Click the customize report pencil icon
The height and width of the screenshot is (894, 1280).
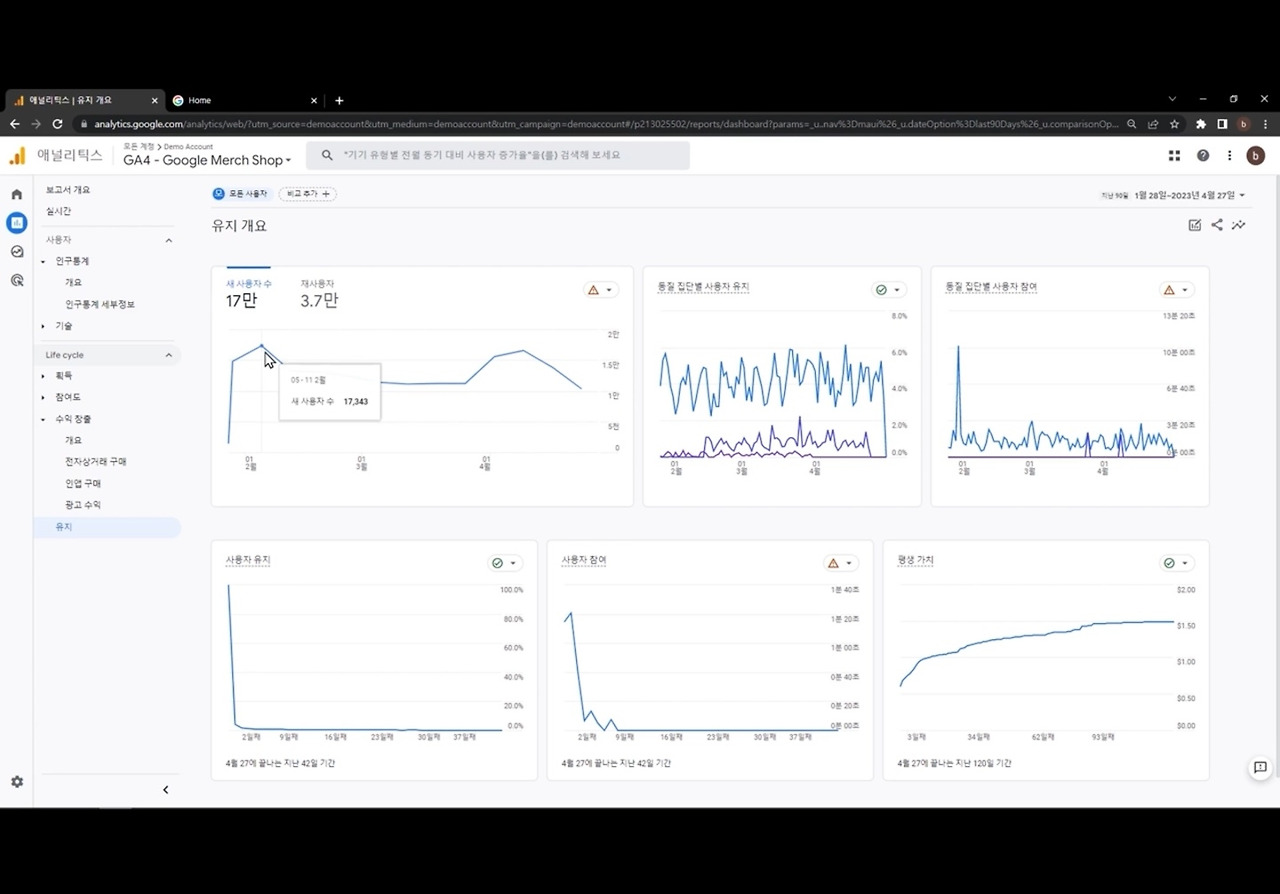click(1194, 225)
